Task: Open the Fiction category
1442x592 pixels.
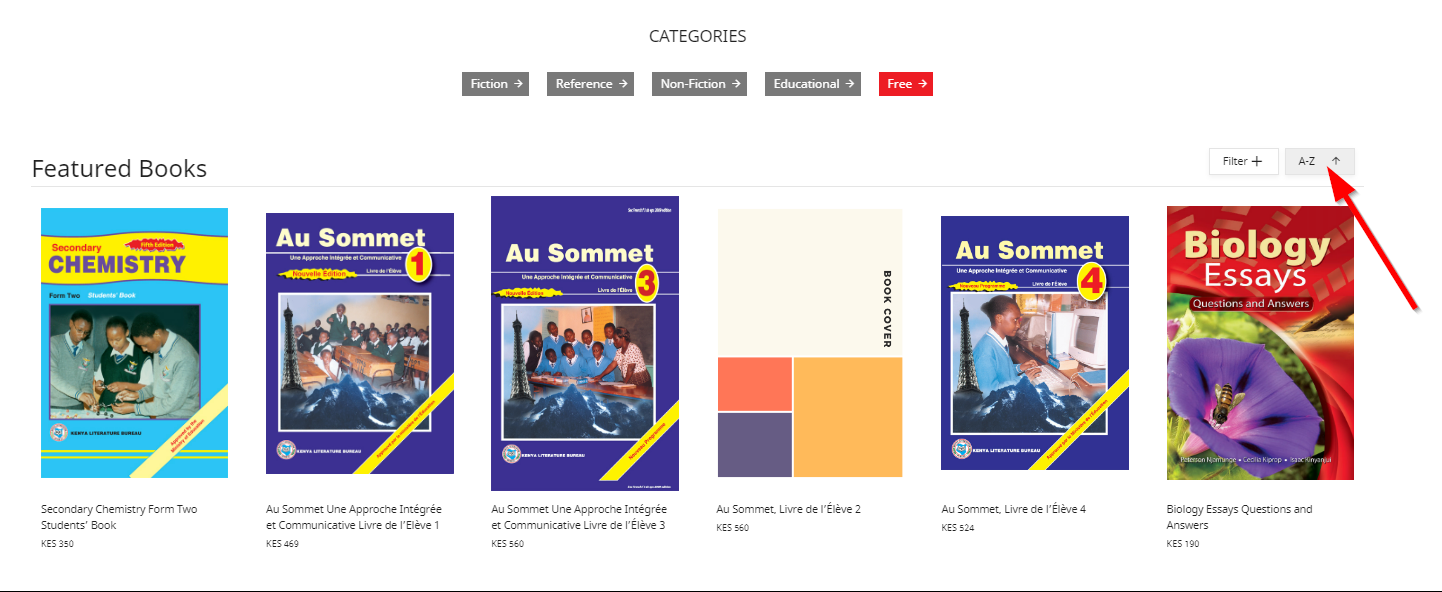Action: click(x=495, y=84)
